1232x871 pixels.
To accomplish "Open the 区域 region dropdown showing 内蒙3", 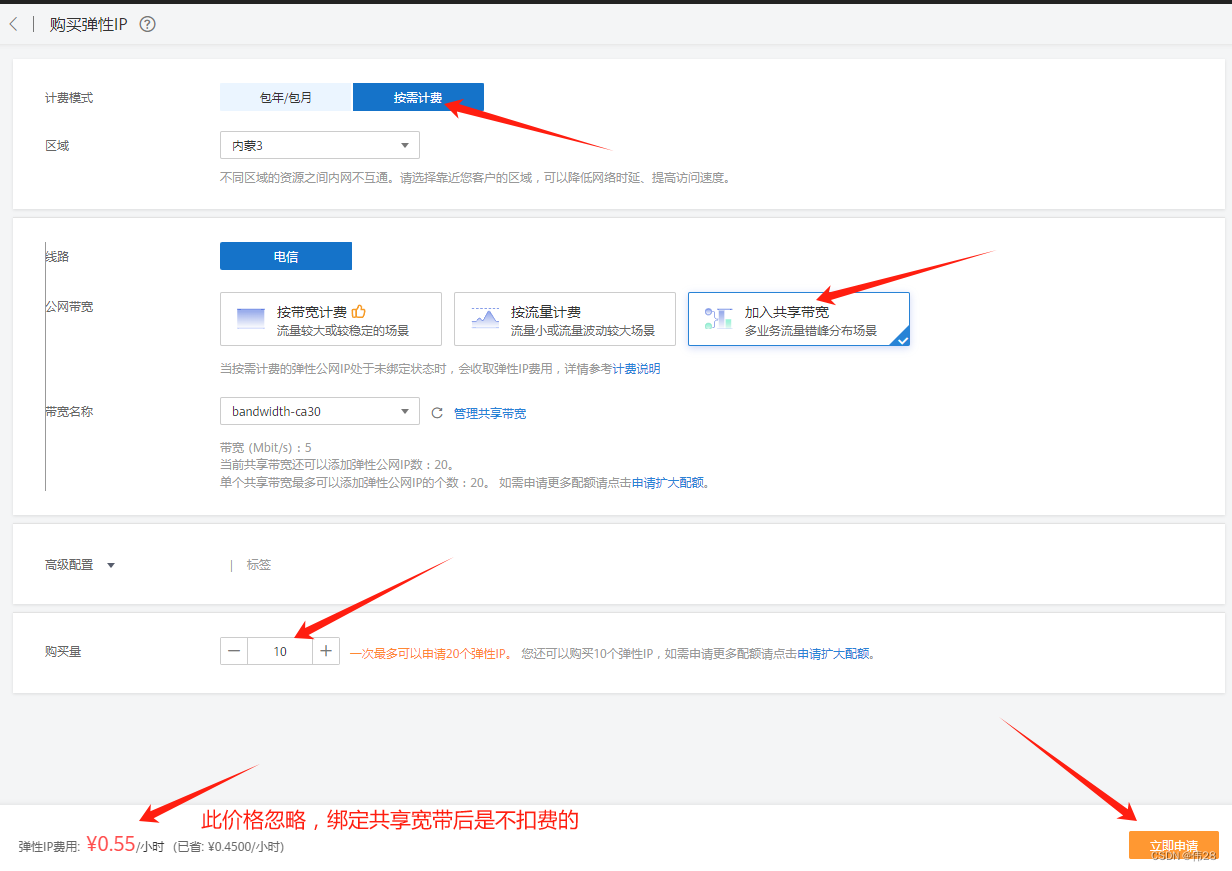I will pos(319,145).
